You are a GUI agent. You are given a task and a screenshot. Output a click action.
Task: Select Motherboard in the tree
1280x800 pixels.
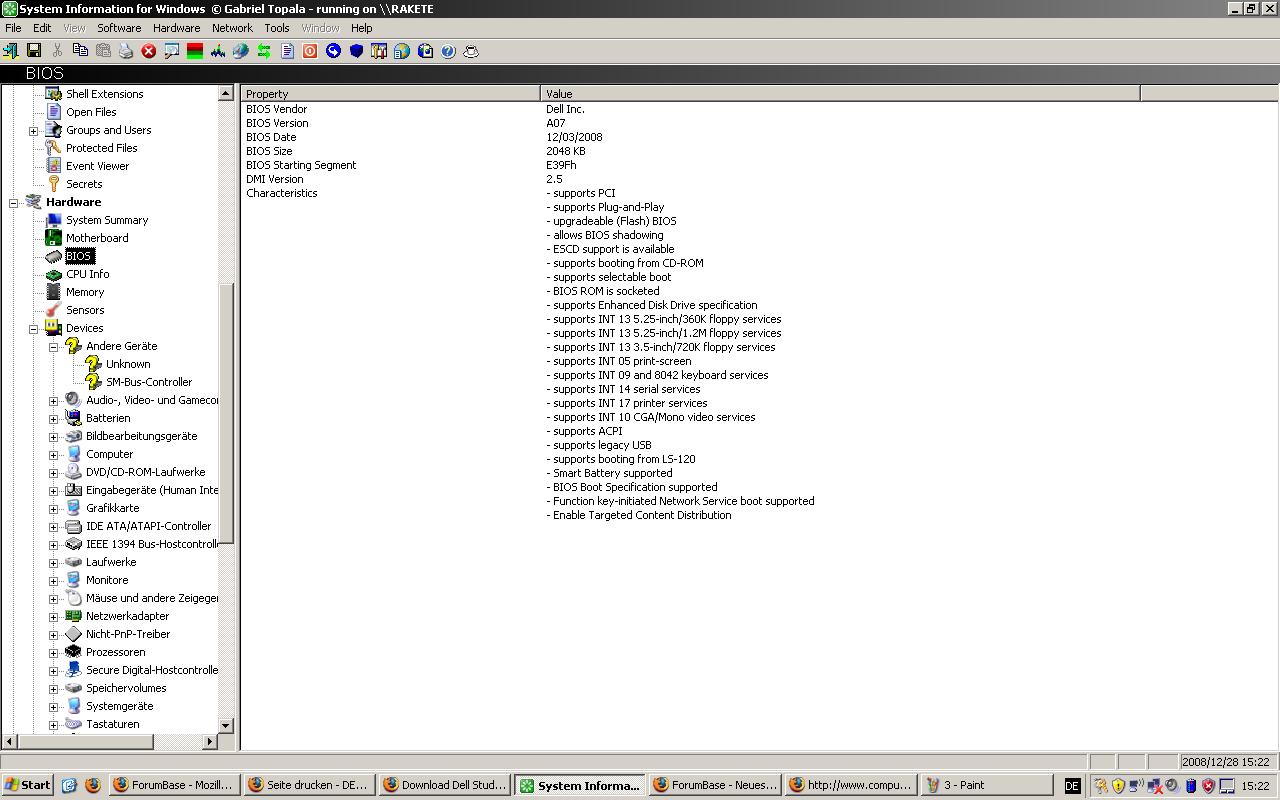point(97,238)
